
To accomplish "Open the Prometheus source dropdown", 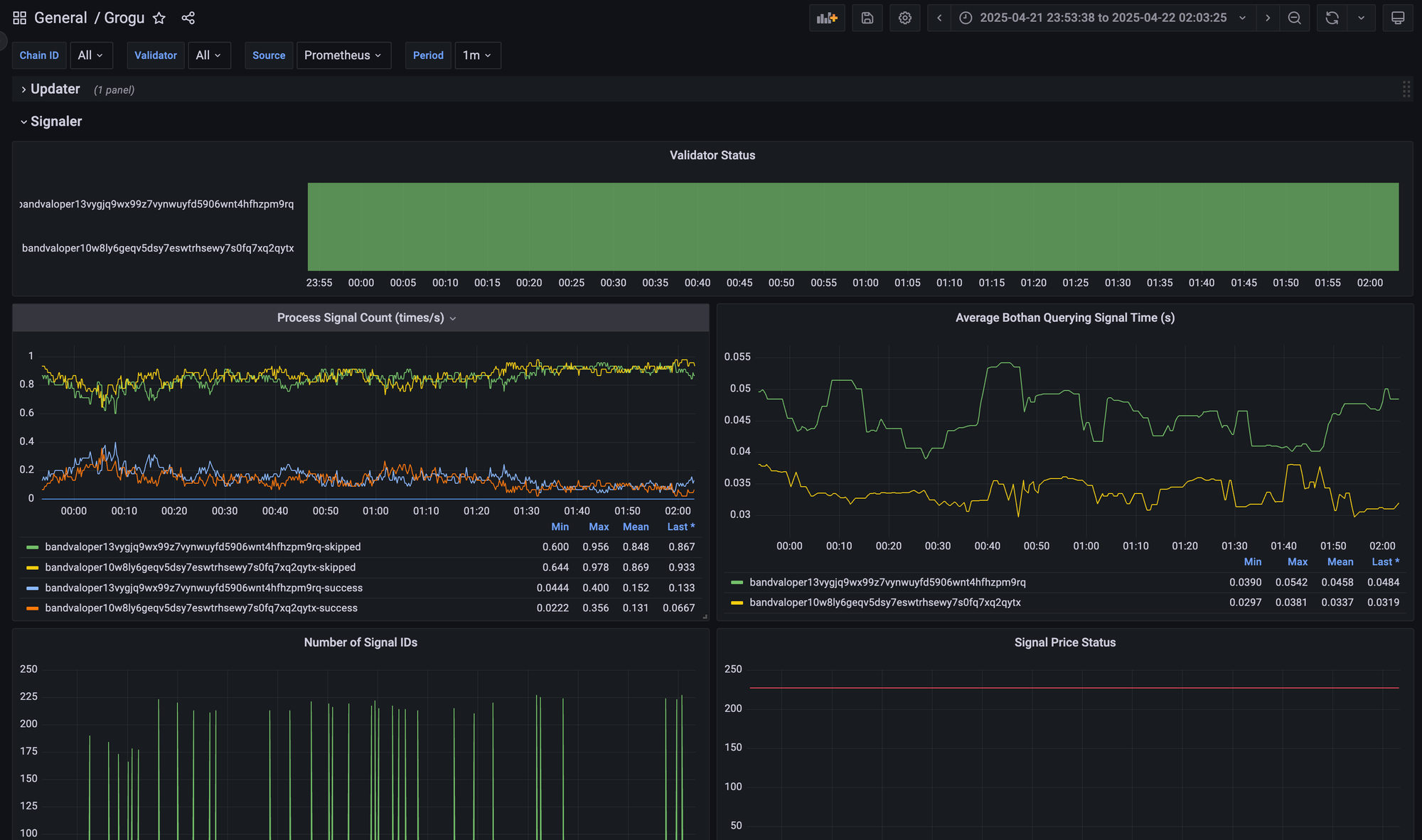I will click(343, 55).
